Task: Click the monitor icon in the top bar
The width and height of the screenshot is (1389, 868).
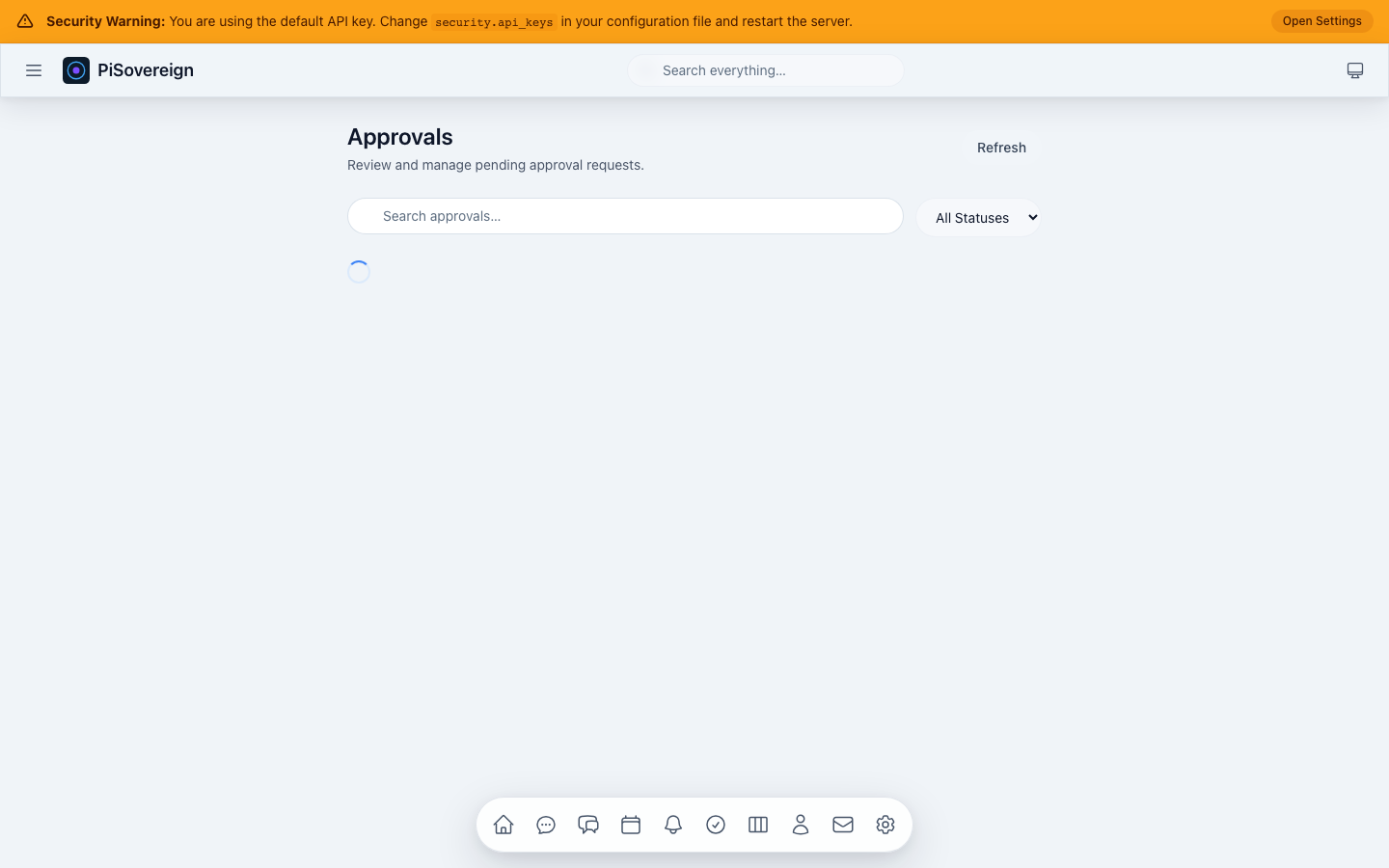Action: [x=1355, y=70]
